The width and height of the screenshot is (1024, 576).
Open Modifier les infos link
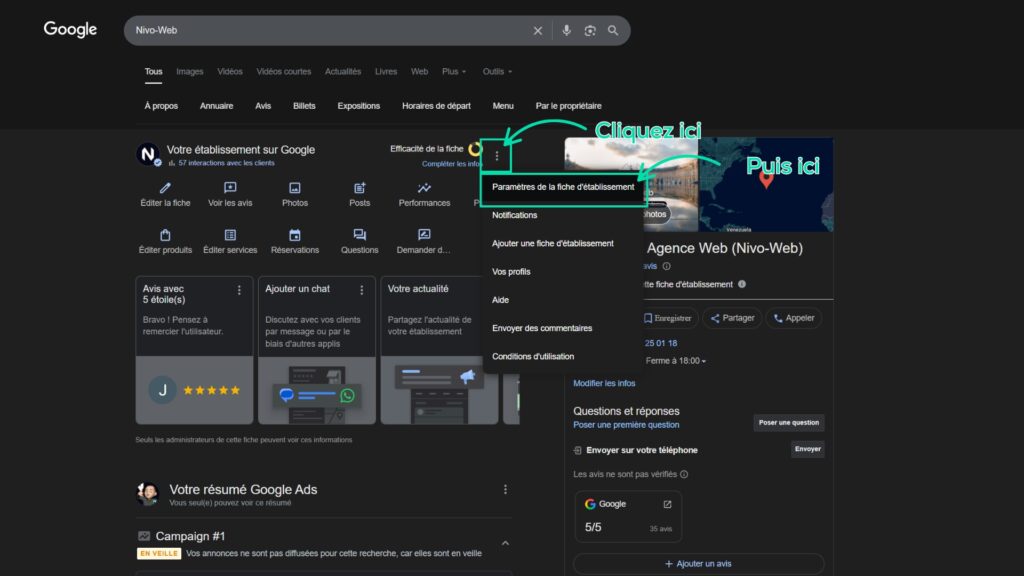(x=603, y=383)
